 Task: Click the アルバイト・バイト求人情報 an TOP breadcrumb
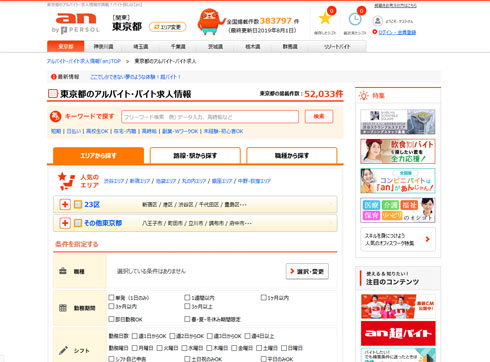tap(84, 61)
